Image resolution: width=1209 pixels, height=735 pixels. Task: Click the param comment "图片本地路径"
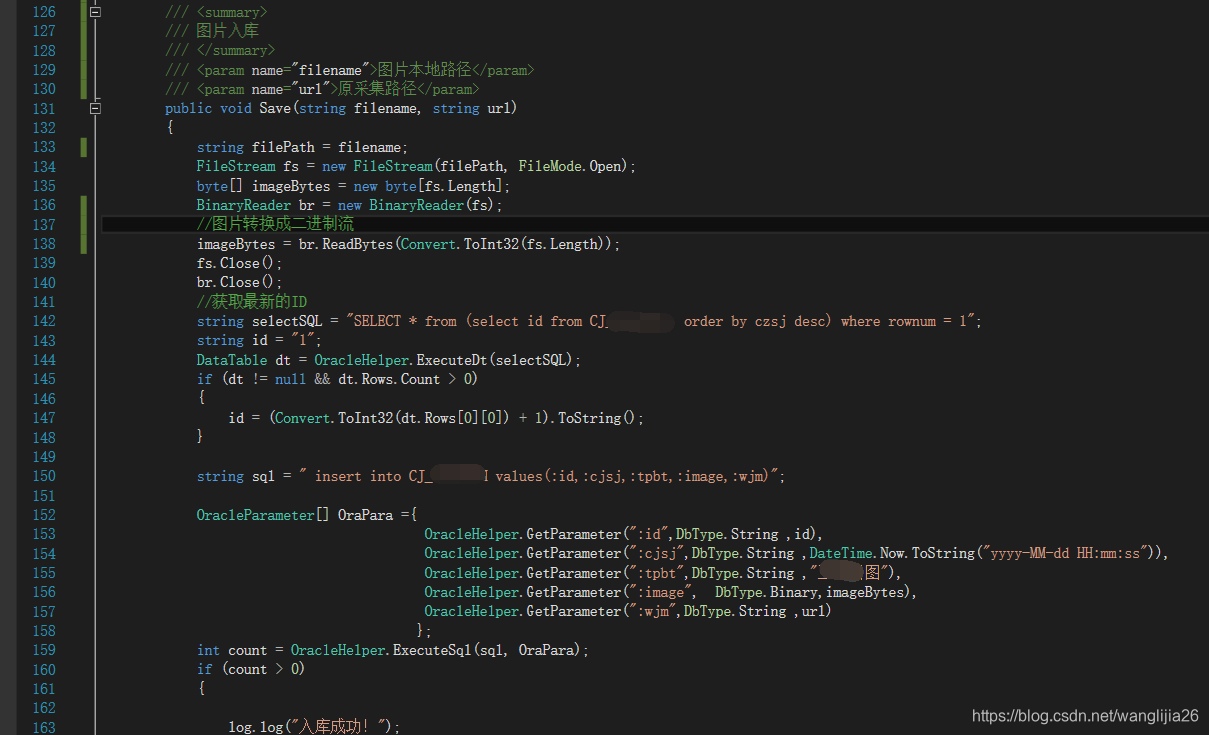point(425,70)
